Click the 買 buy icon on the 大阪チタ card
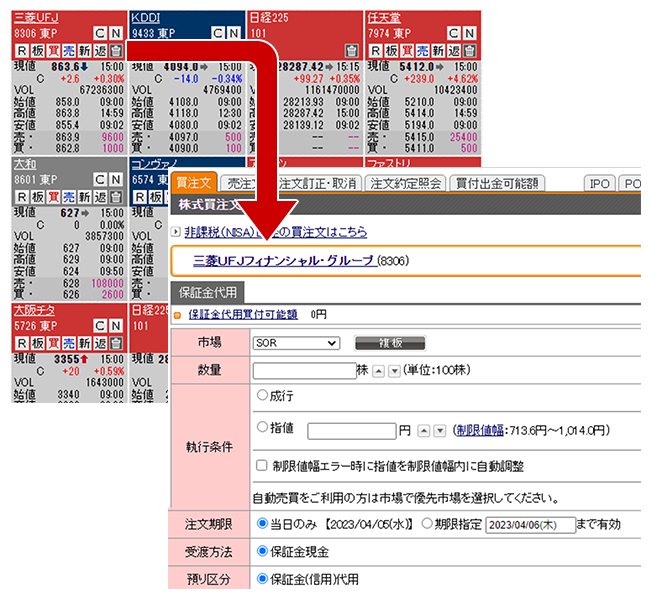The image size is (650, 600). (x=53, y=343)
